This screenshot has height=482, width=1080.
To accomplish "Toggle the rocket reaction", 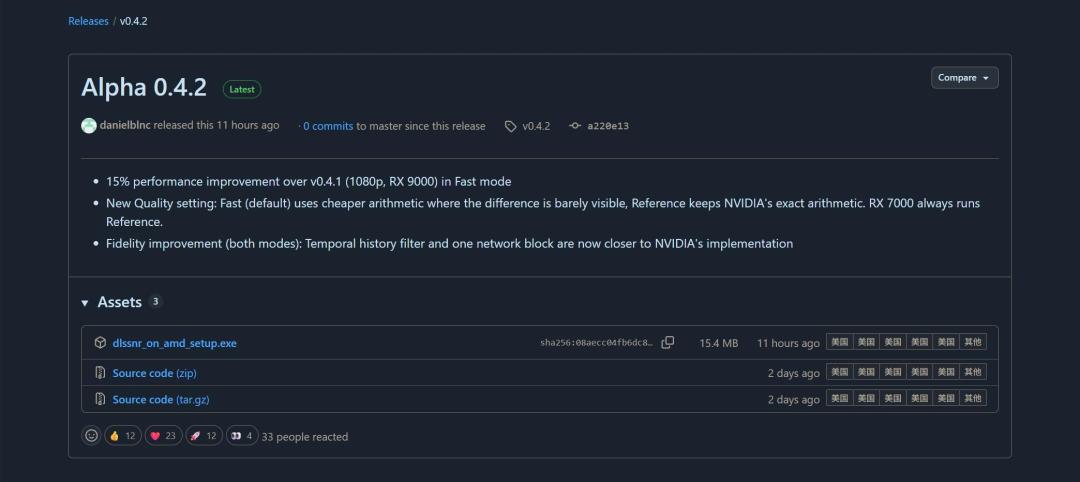I will point(204,436).
